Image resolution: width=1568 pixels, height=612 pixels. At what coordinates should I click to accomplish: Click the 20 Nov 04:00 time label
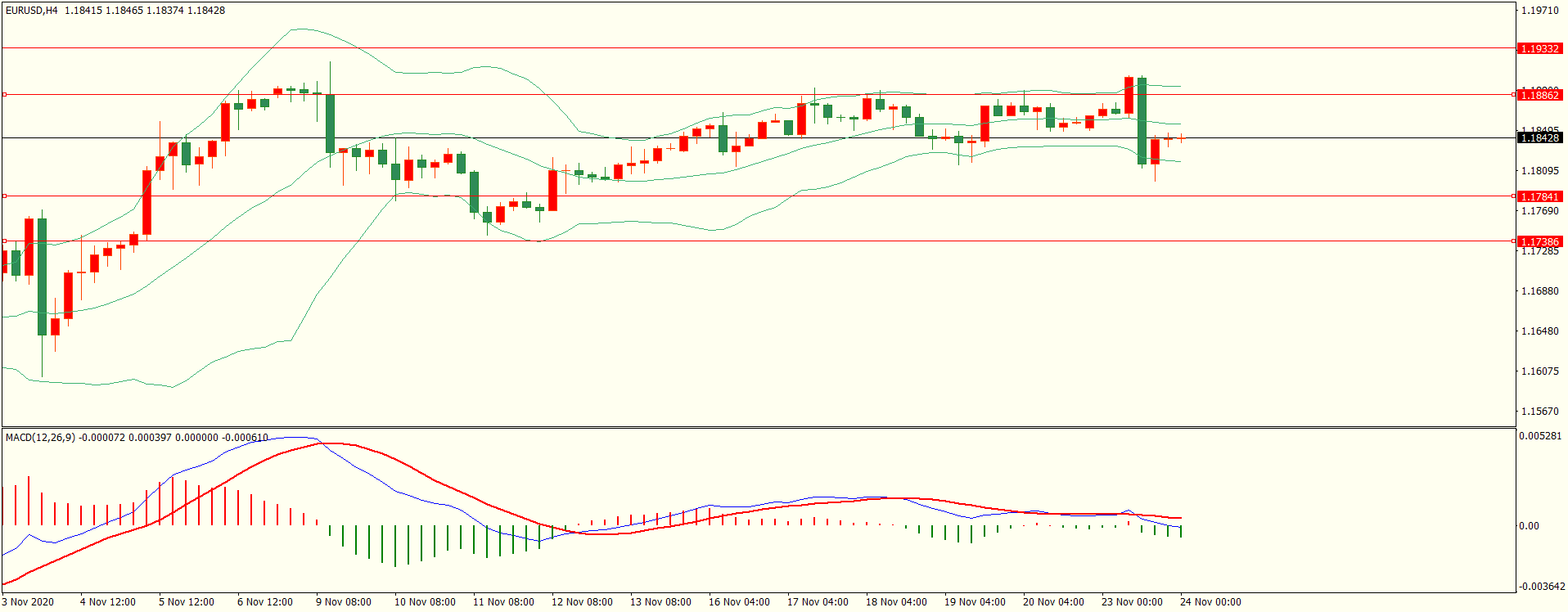[1053, 602]
